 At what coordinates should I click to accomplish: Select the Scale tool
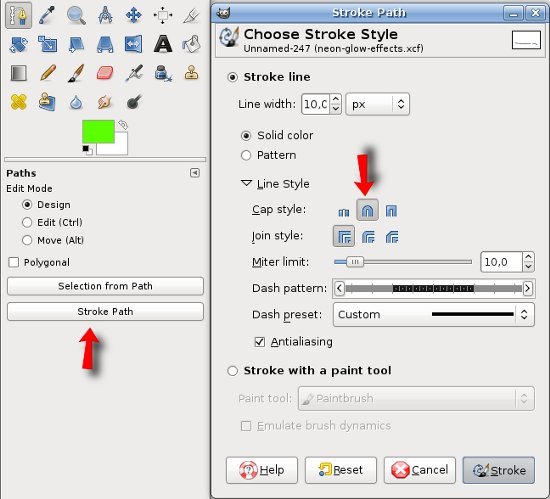(47, 44)
